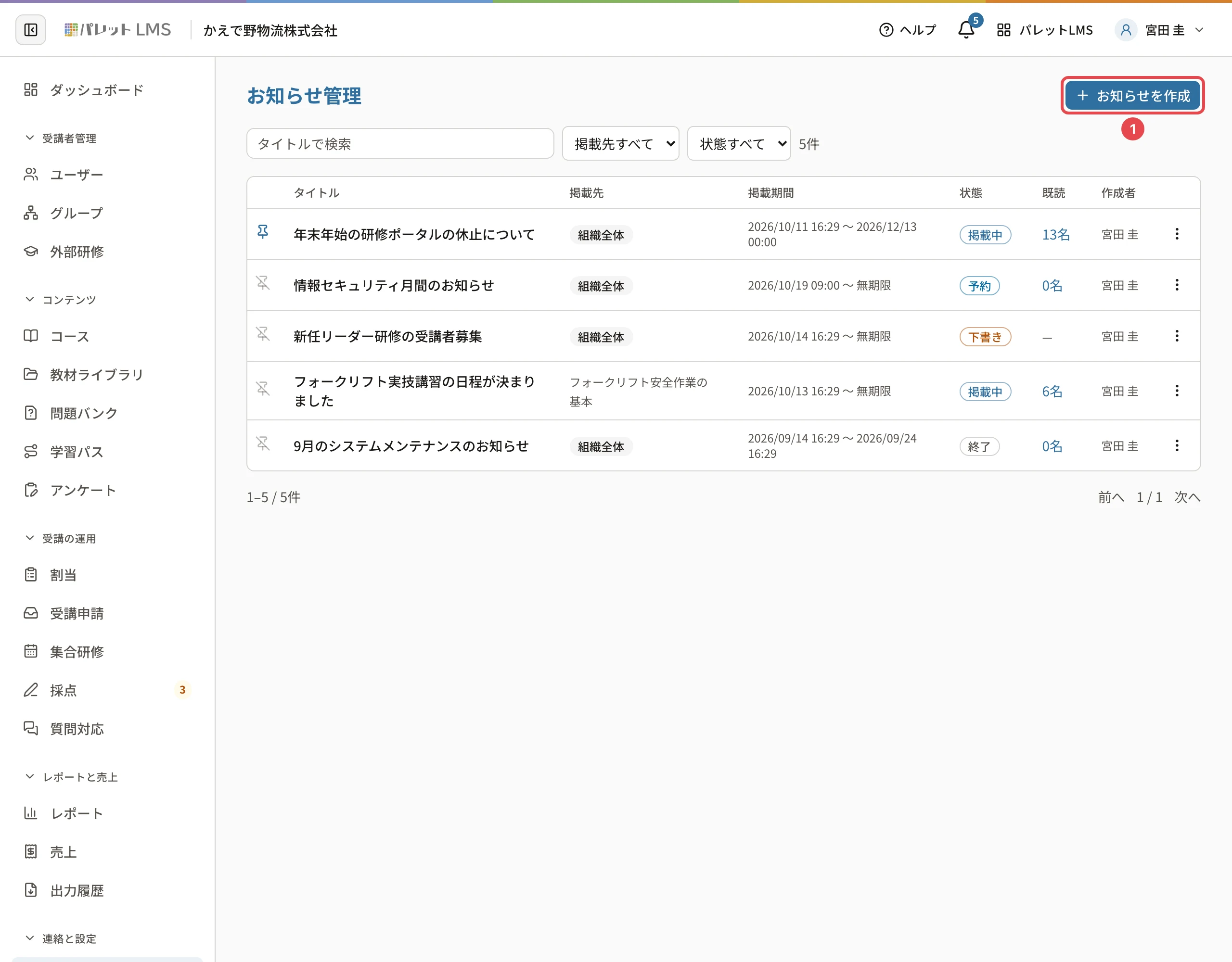This screenshot has height=962, width=1232.
Task: Open more options for 9月のシステムメンテナンス row
Action: [1177, 445]
